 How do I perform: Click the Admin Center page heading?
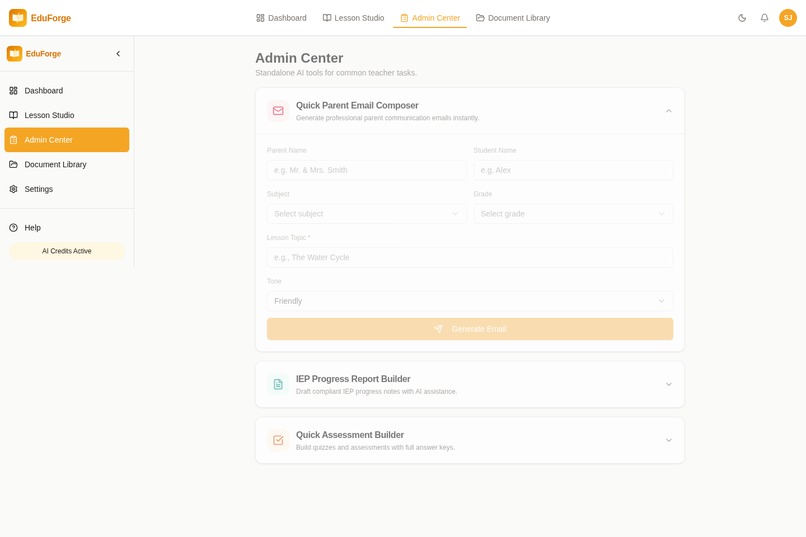(x=299, y=58)
